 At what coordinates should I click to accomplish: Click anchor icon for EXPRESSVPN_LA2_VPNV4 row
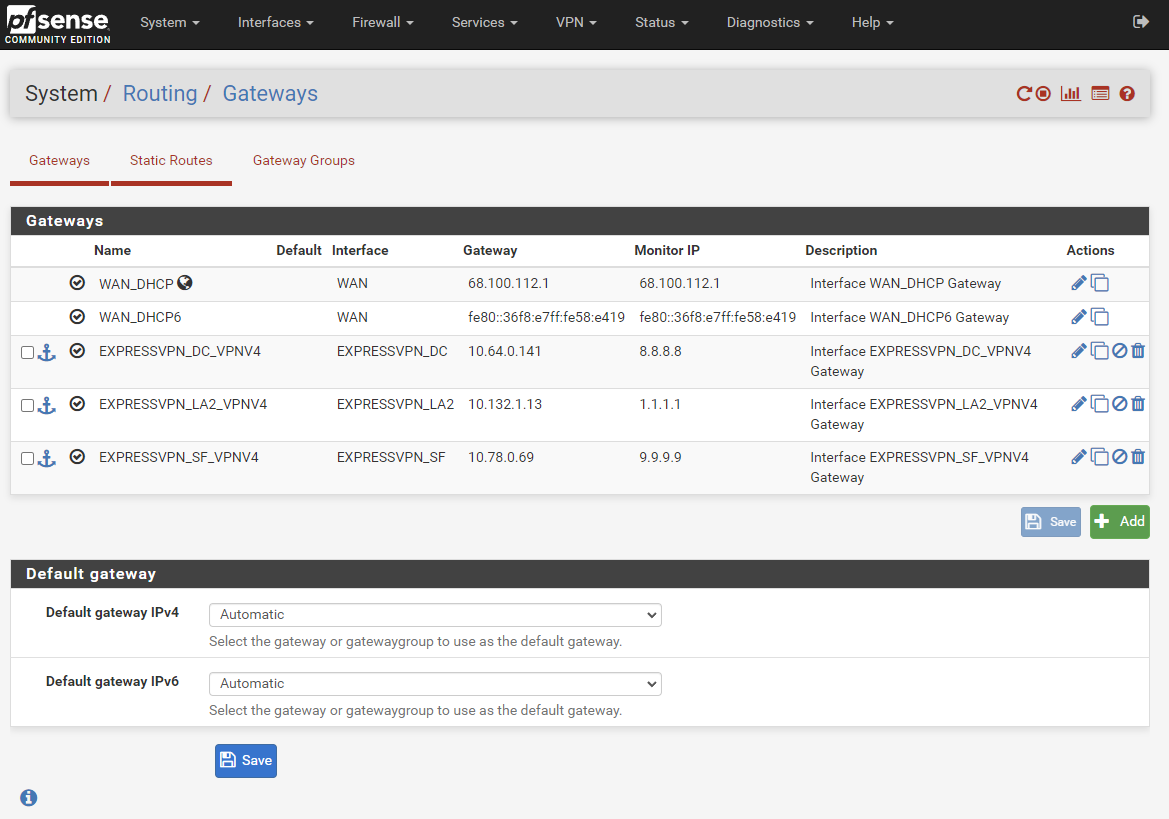pyautogui.click(x=46, y=405)
